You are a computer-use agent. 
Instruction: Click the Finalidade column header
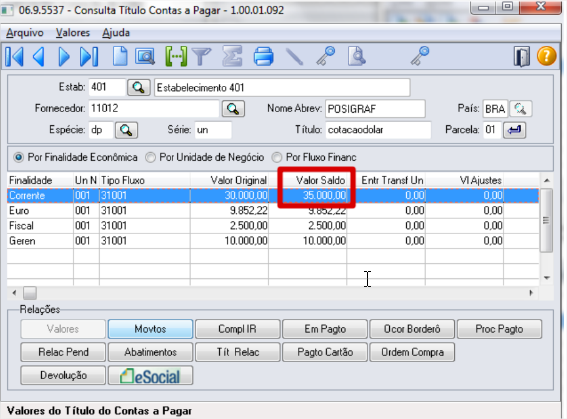40,180
